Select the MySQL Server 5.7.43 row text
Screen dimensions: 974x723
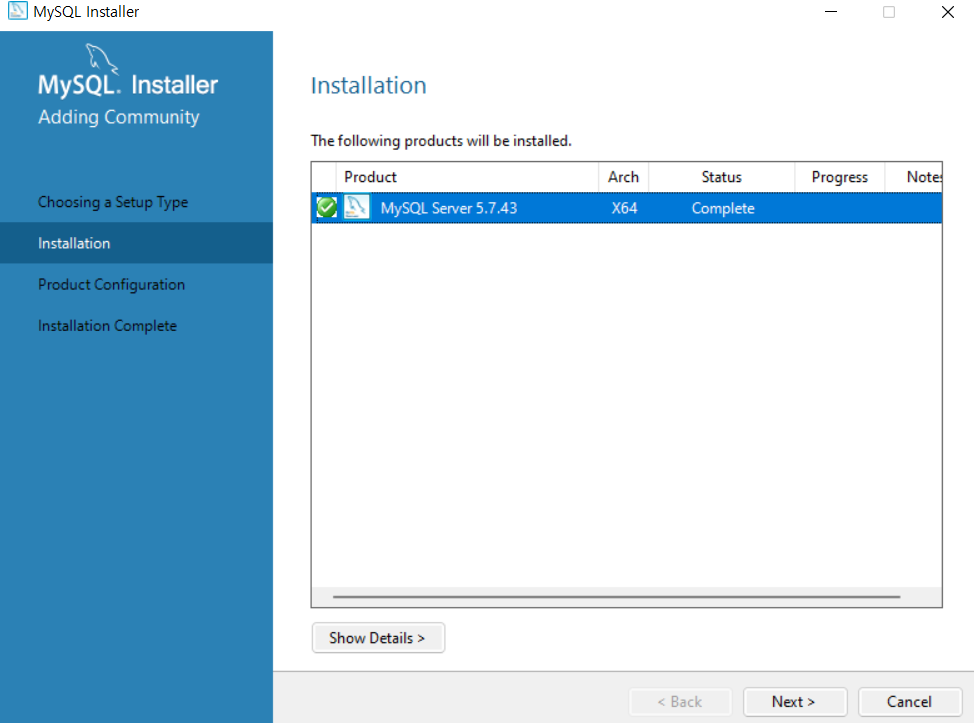[448, 208]
